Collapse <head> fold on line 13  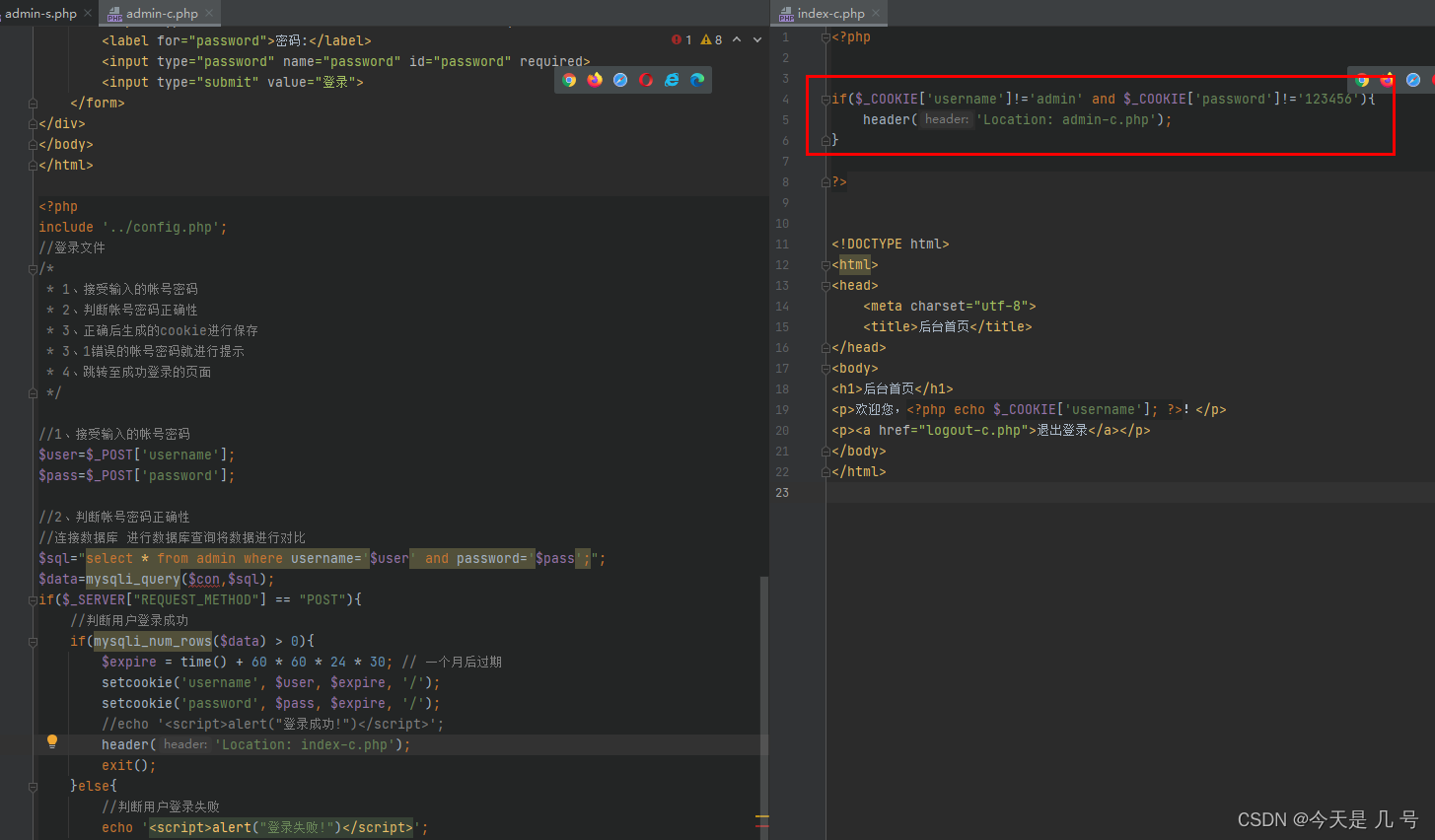(x=825, y=286)
